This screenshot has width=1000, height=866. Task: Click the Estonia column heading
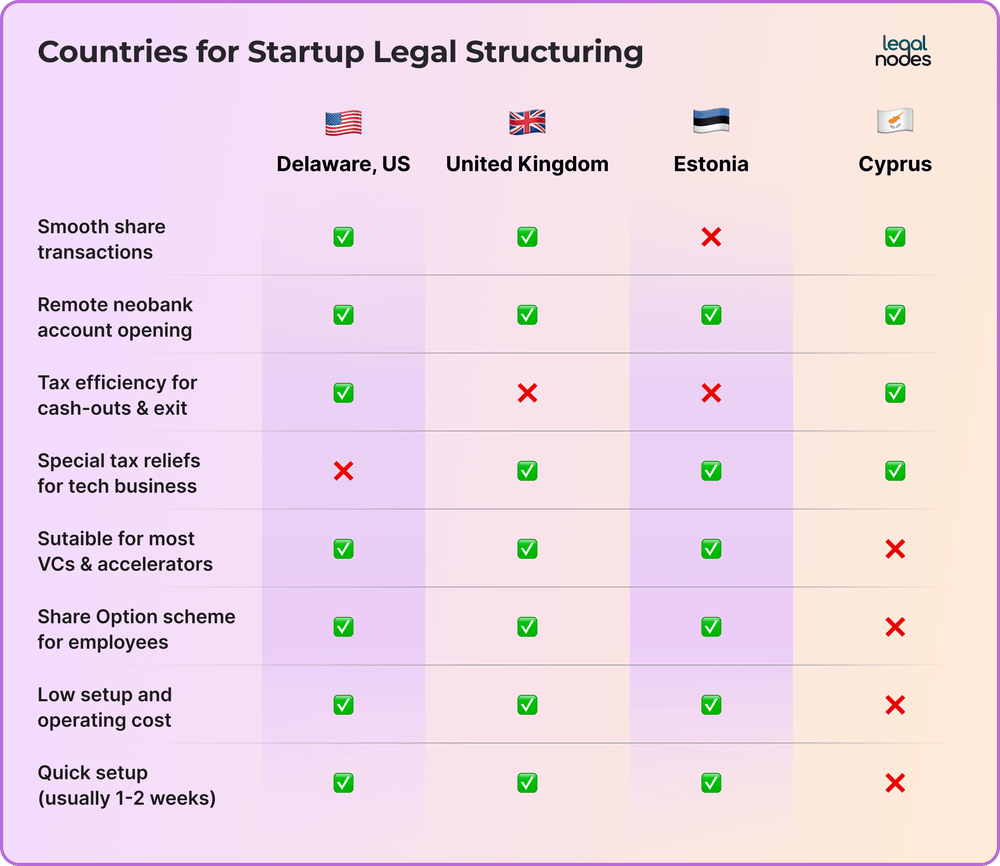pos(711,164)
